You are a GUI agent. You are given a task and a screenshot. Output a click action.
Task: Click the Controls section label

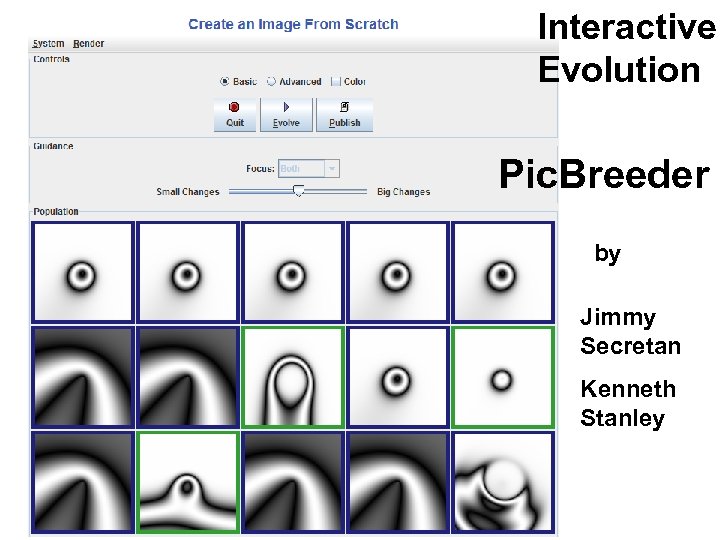(51, 59)
